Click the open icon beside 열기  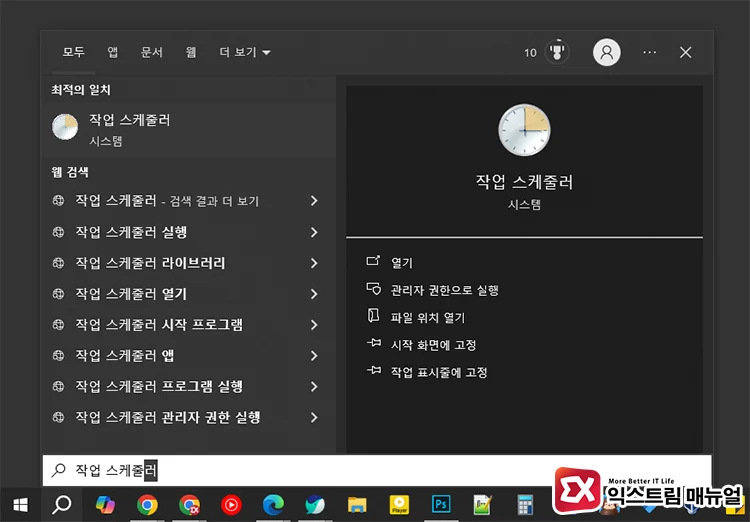(373, 261)
